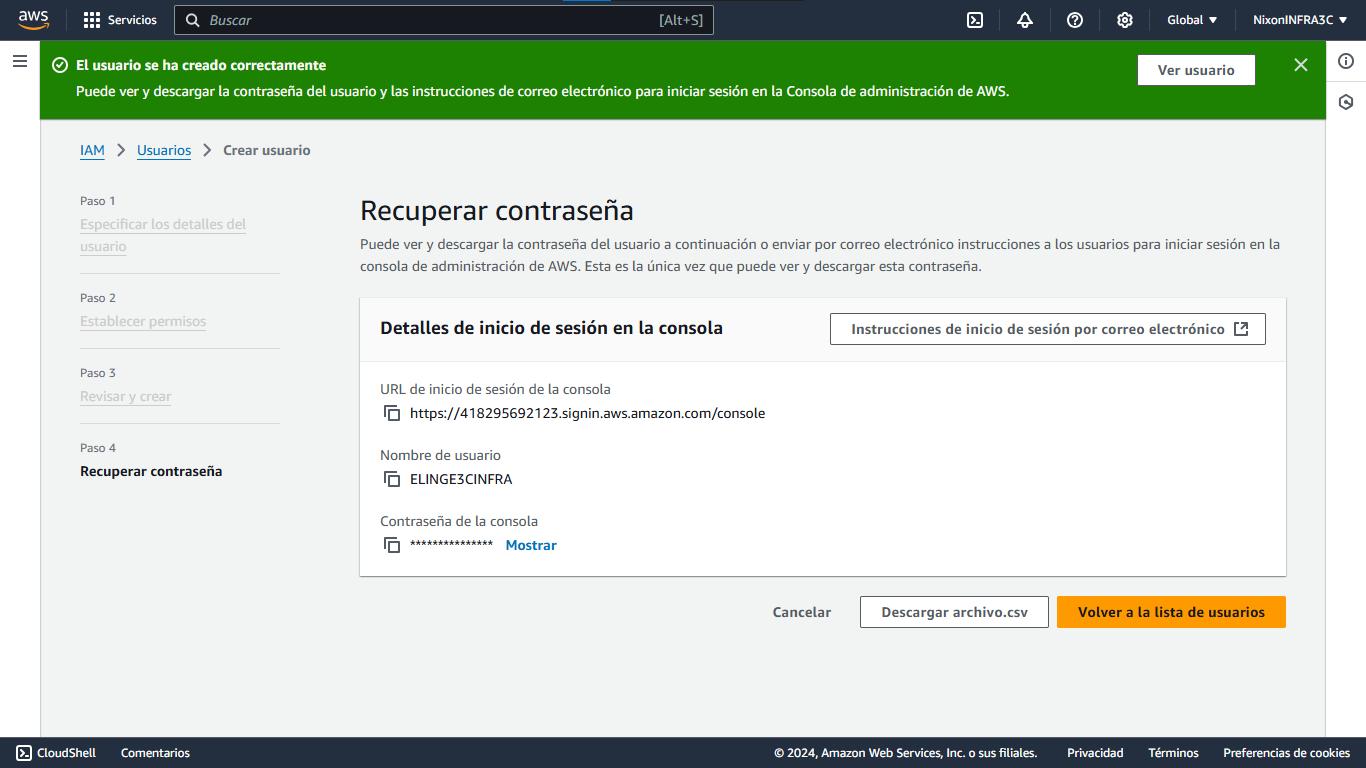1366x768 pixels.
Task: Open Comentarios in the footer
Action: click(155, 753)
